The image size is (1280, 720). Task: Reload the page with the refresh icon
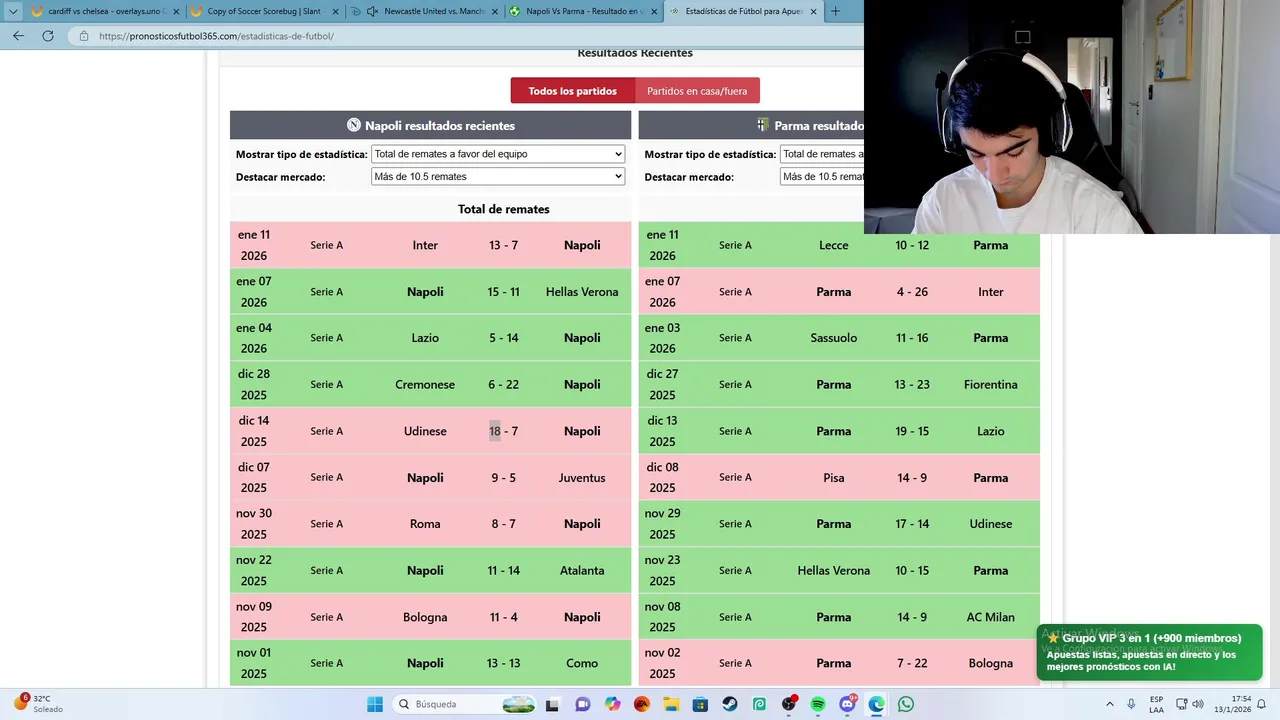point(47,35)
